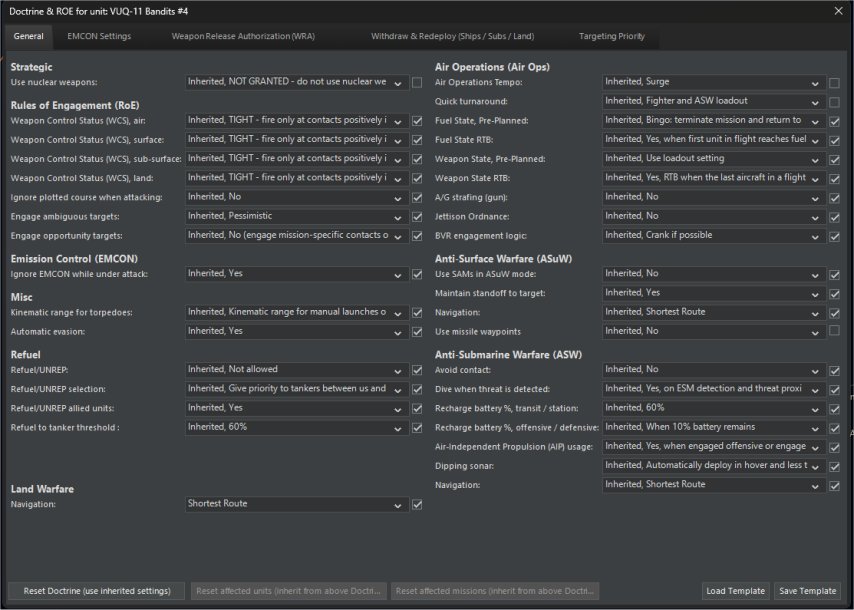This screenshot has width=854, height=610.
Task: Open ASuW Navigation Shortest Route dropdown
Action: pos(714,313)
